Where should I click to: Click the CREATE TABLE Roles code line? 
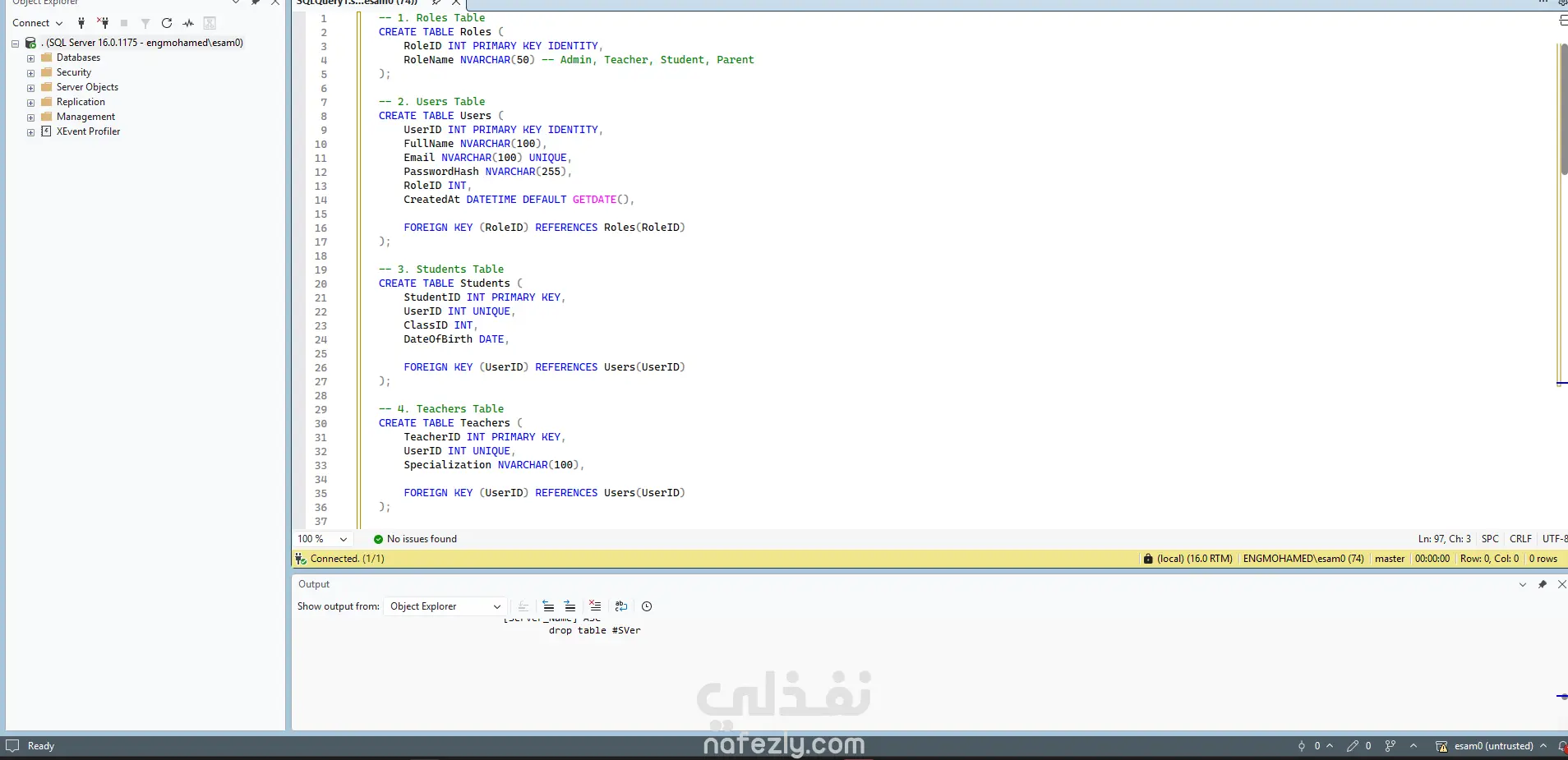(441, 32)
